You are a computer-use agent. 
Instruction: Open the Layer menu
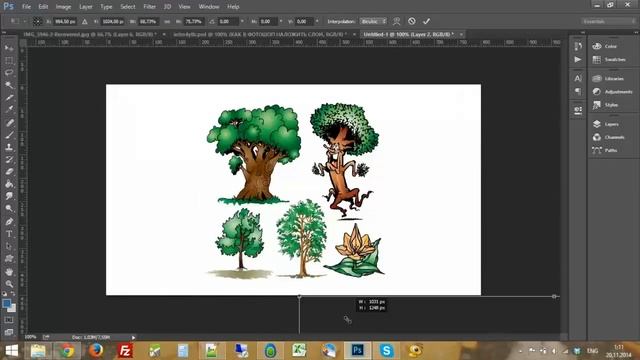(x=86, y=7)
